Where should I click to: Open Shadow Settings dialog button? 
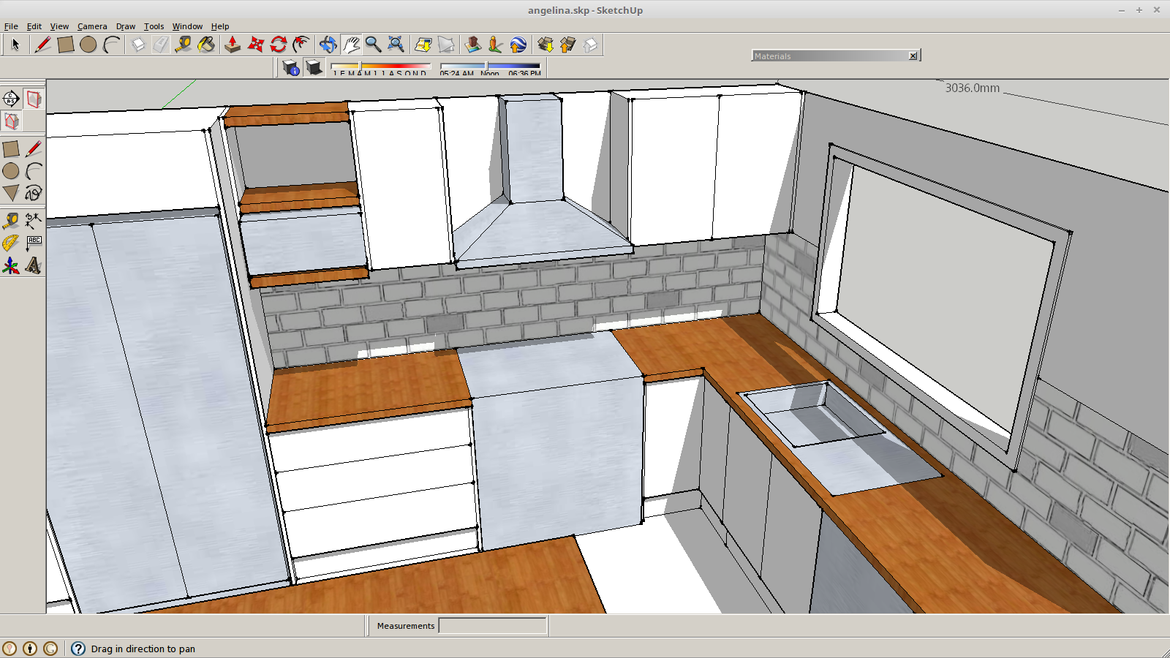click(290, 68)
